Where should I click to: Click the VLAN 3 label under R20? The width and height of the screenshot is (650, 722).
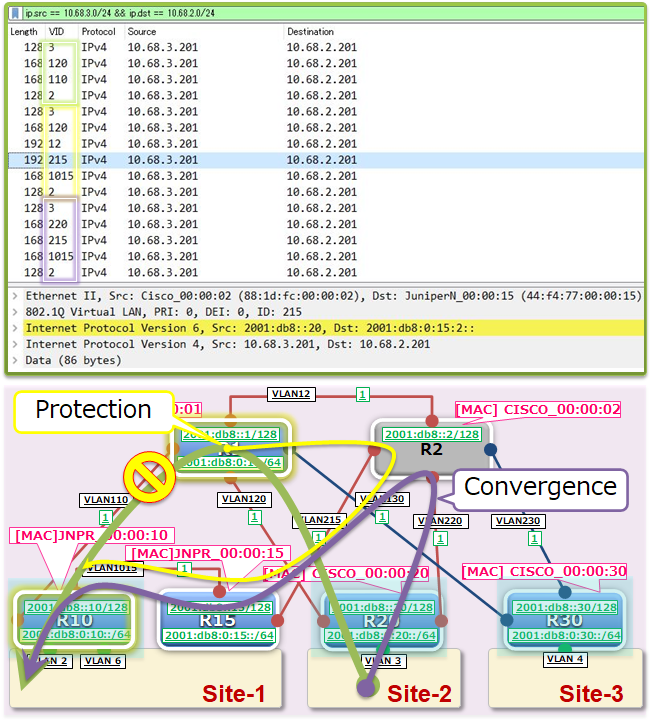click(383, 661)
